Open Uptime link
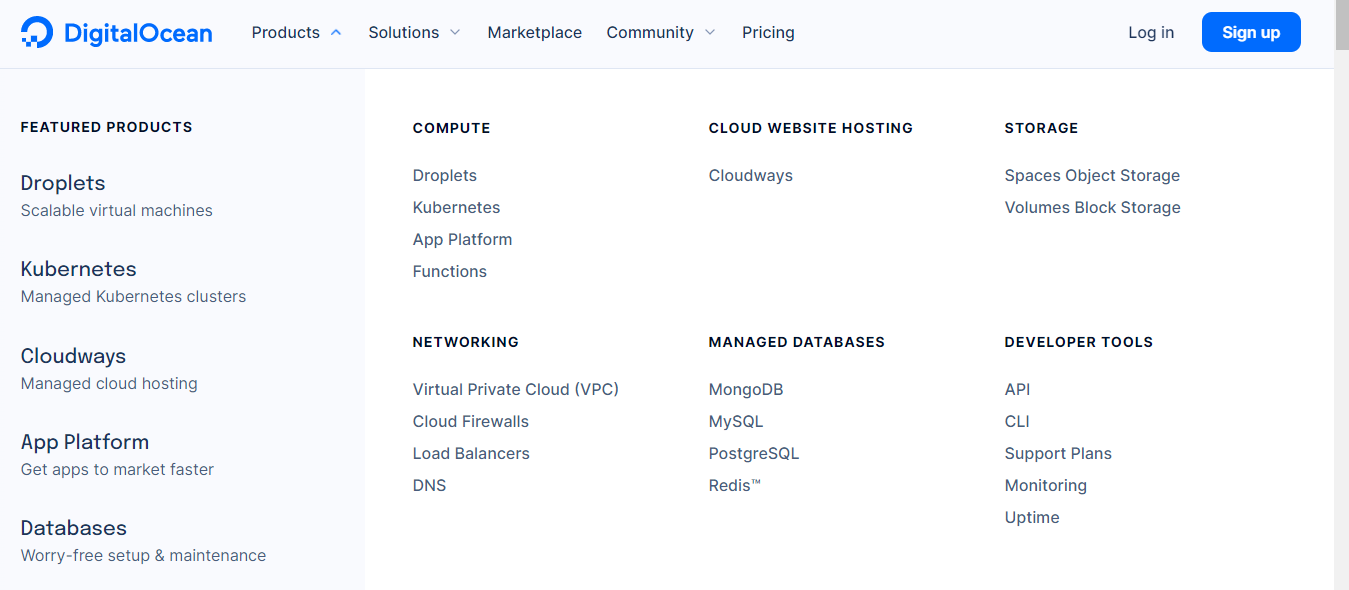This screenshot has height=590, width=1349. (x=1032, y=517)
